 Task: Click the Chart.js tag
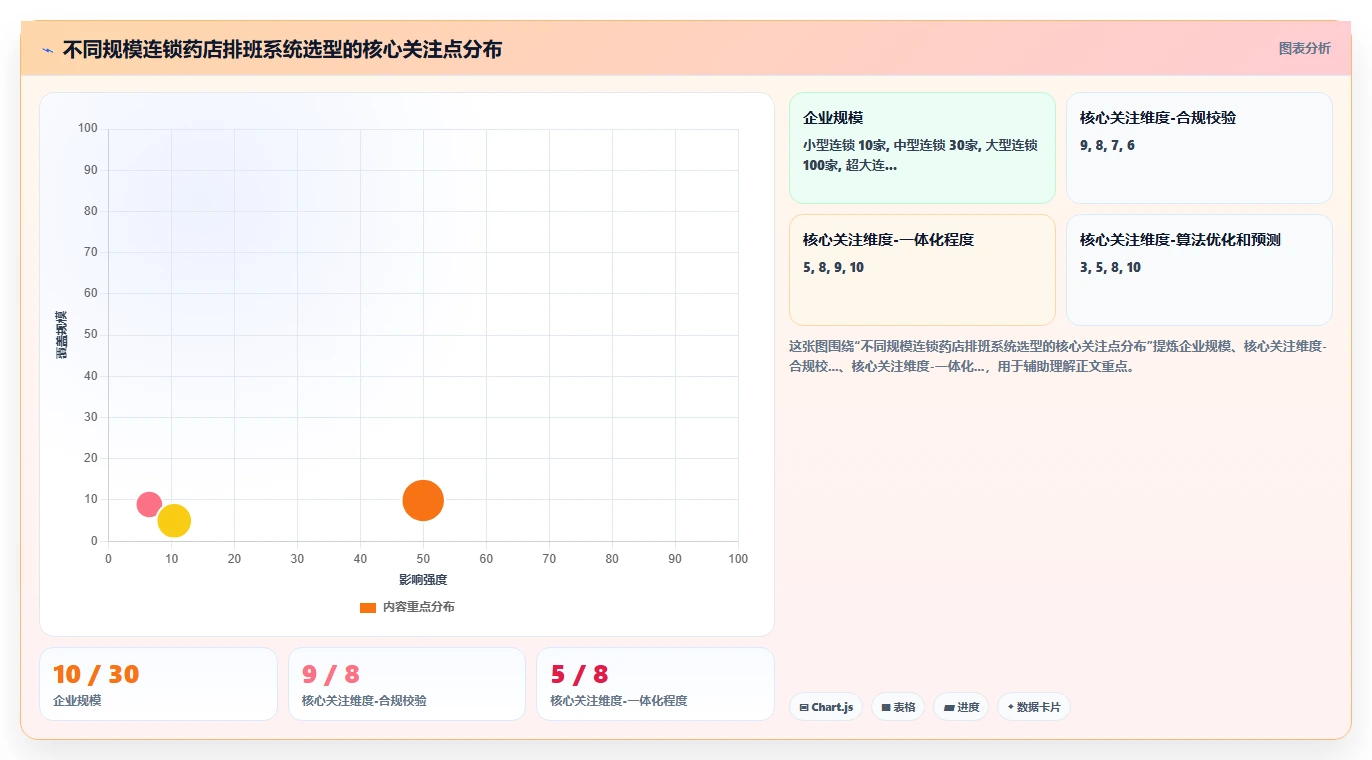click(826, 707)
